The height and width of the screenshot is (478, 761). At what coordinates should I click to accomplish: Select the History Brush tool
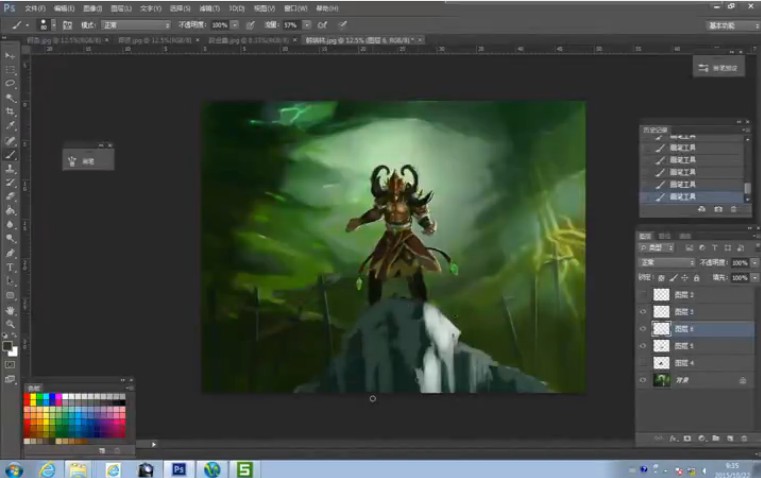[10, 183]
